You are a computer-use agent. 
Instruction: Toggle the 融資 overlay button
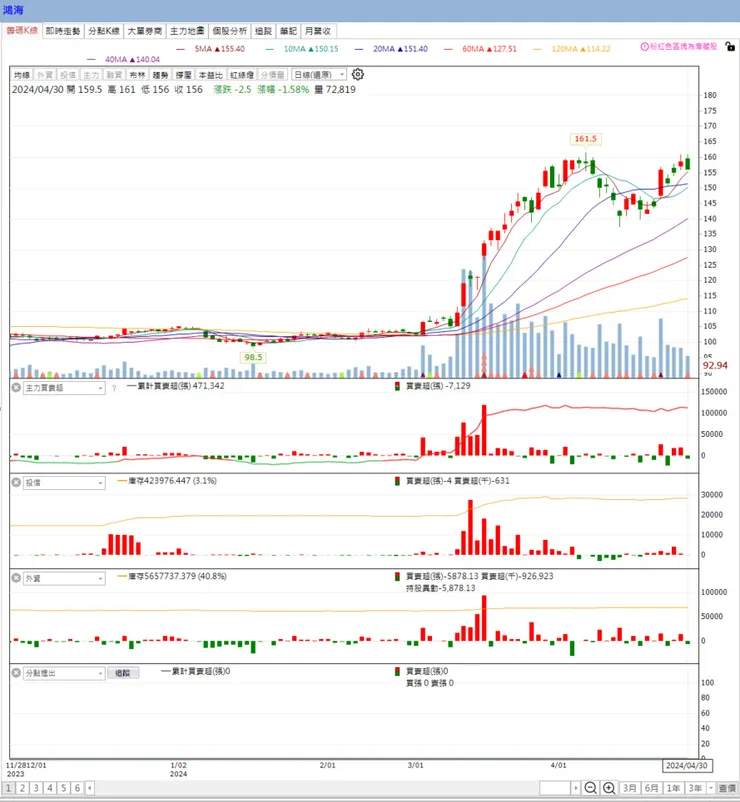114,75
